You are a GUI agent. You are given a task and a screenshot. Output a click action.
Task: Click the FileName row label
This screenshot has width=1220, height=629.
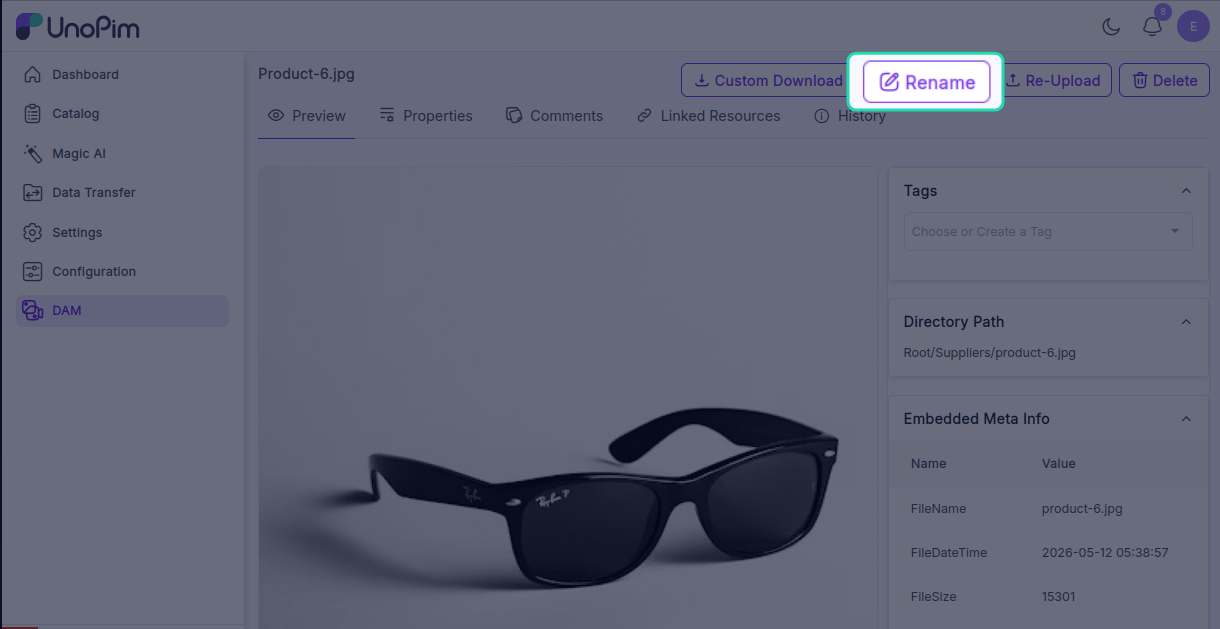coord(938,509)
